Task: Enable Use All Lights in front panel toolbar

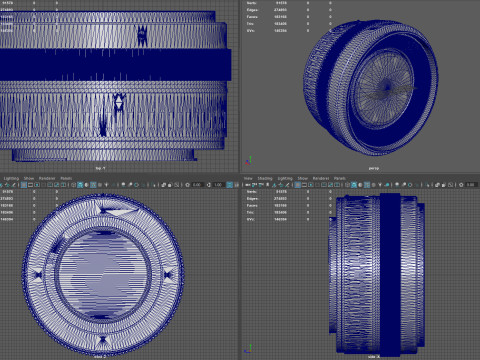Action: coord(106,184)
